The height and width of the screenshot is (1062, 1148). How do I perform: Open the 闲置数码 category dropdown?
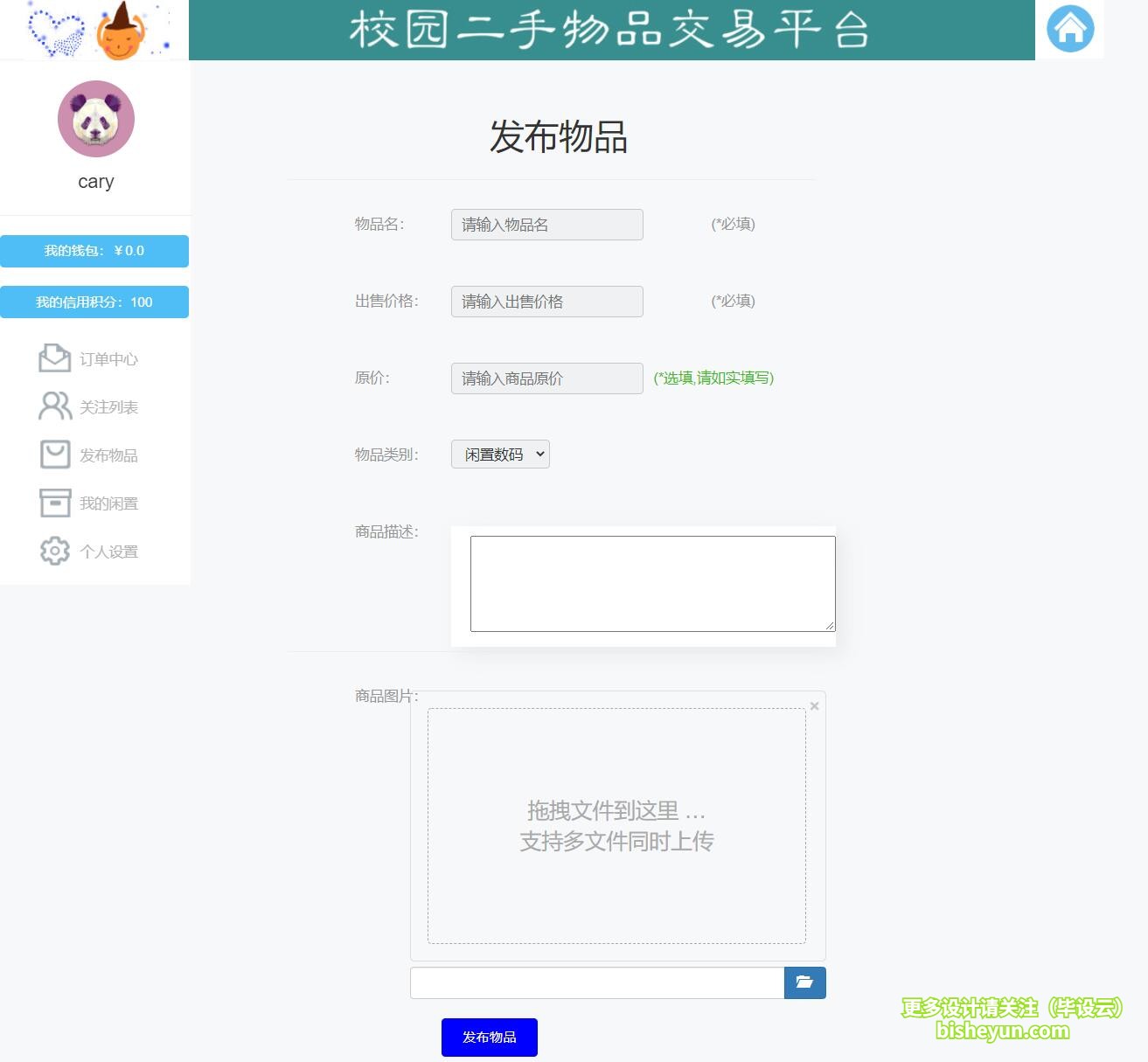click(499, 454)
